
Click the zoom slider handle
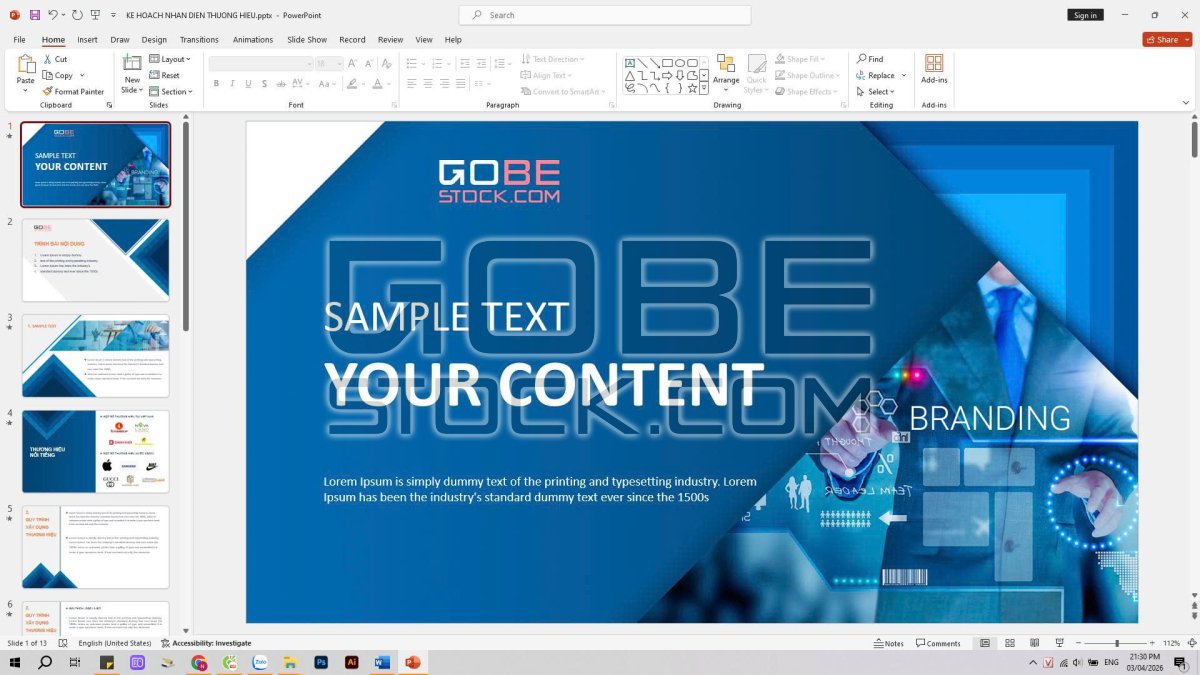1117,643
